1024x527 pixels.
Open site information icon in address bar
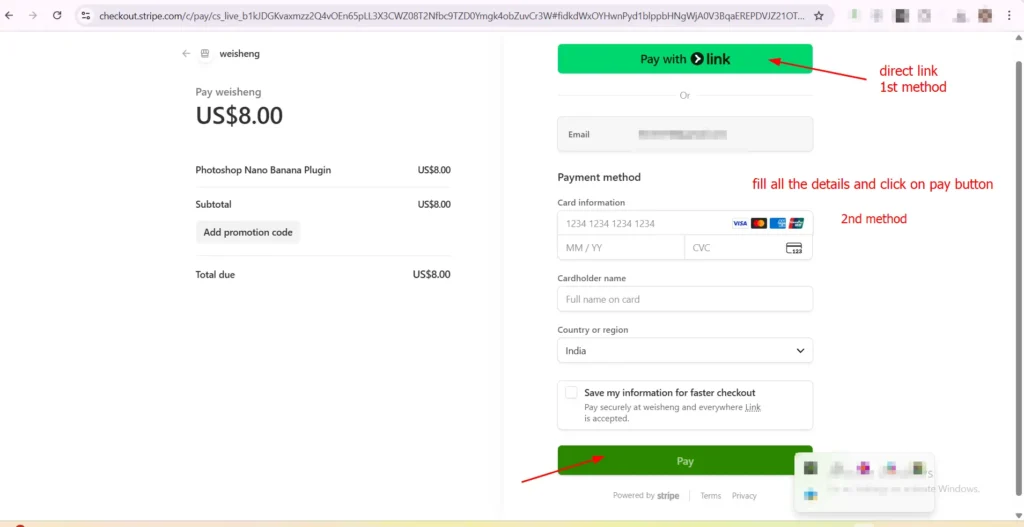click(86, 16)
